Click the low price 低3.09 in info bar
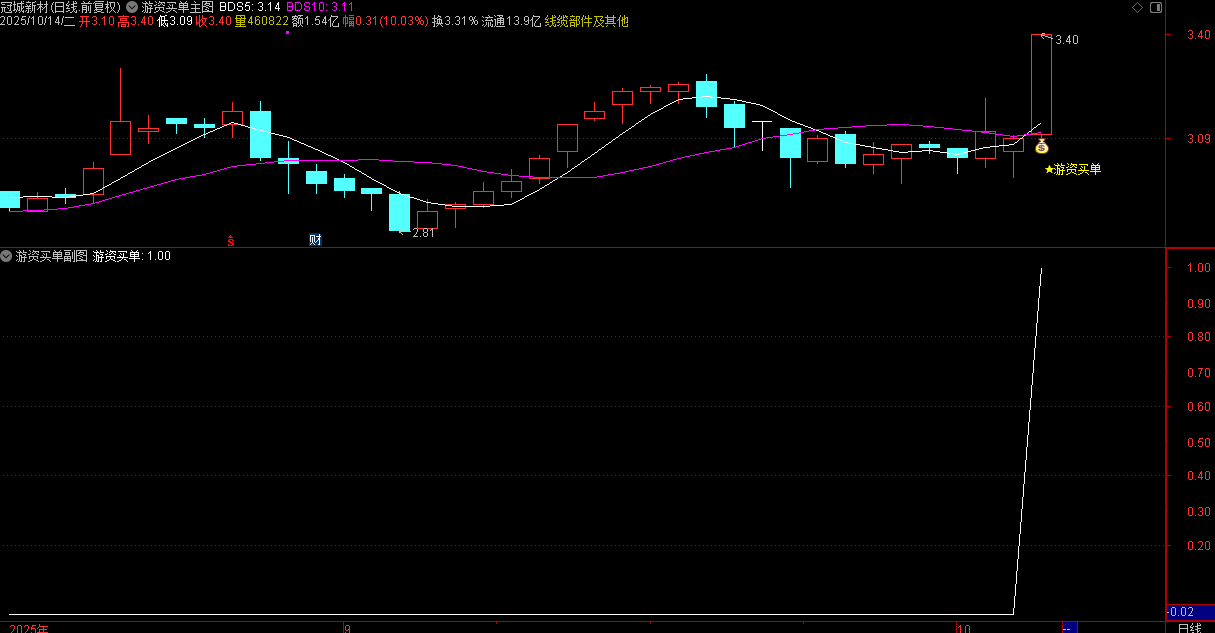 coord(175,20)
